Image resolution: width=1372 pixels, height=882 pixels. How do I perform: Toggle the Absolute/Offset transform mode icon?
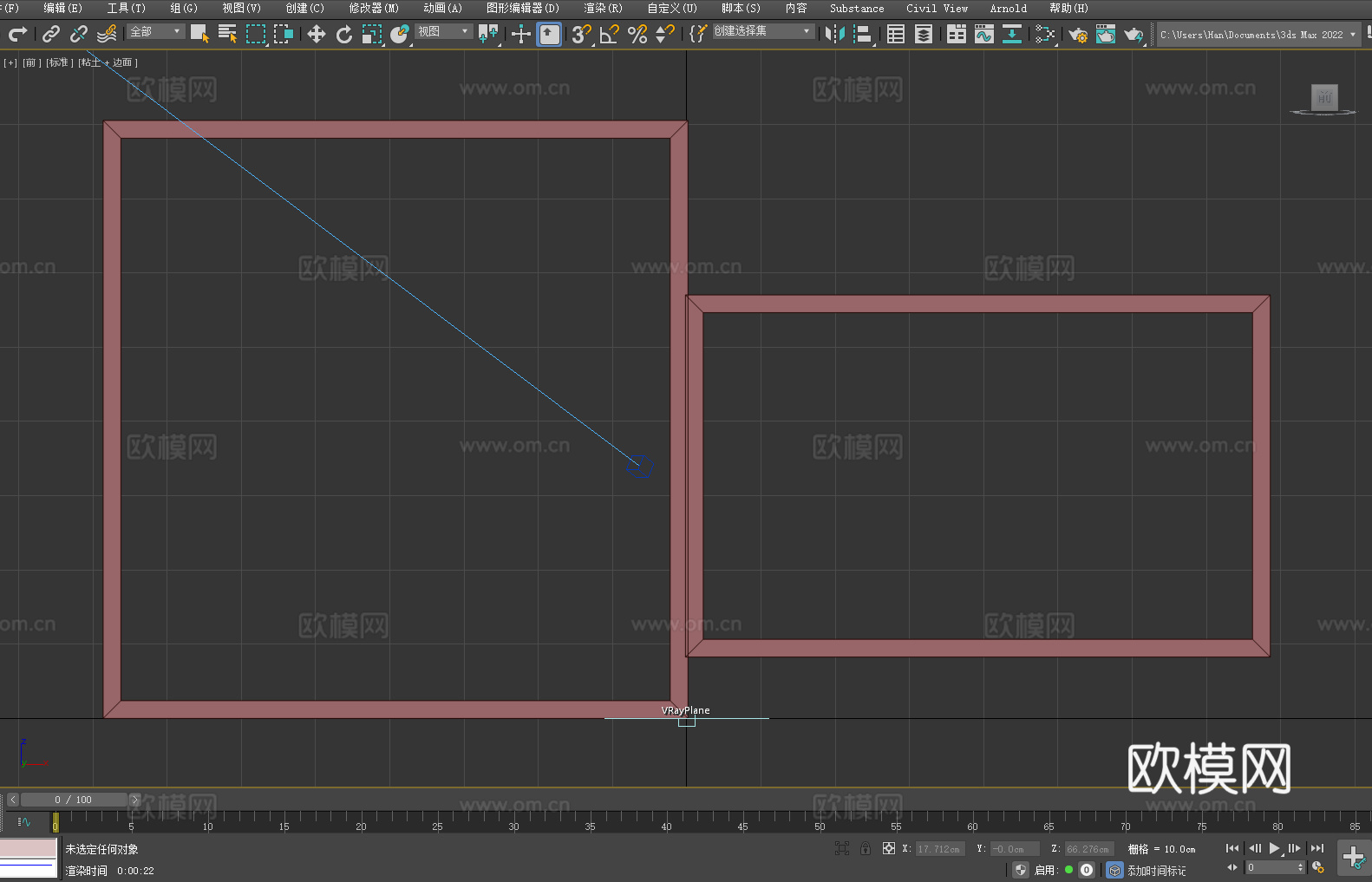889,848
